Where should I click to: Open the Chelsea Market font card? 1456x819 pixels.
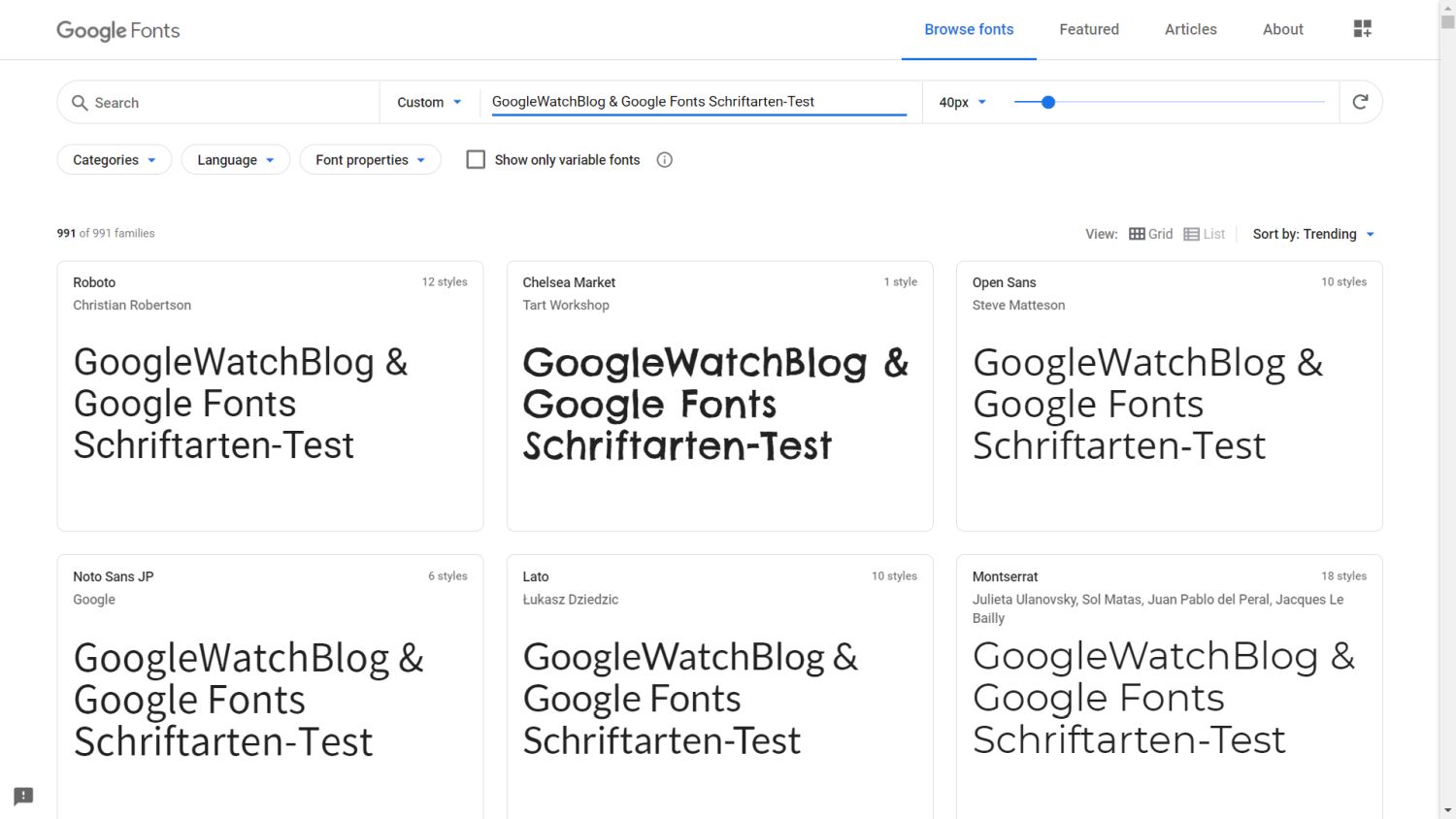(719, 396)
